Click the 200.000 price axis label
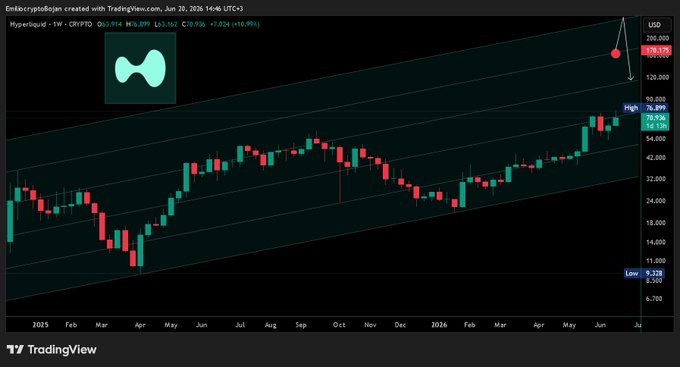Image resolution: width=680 pixels, height=367 pixels. click(x=657, y=38)
